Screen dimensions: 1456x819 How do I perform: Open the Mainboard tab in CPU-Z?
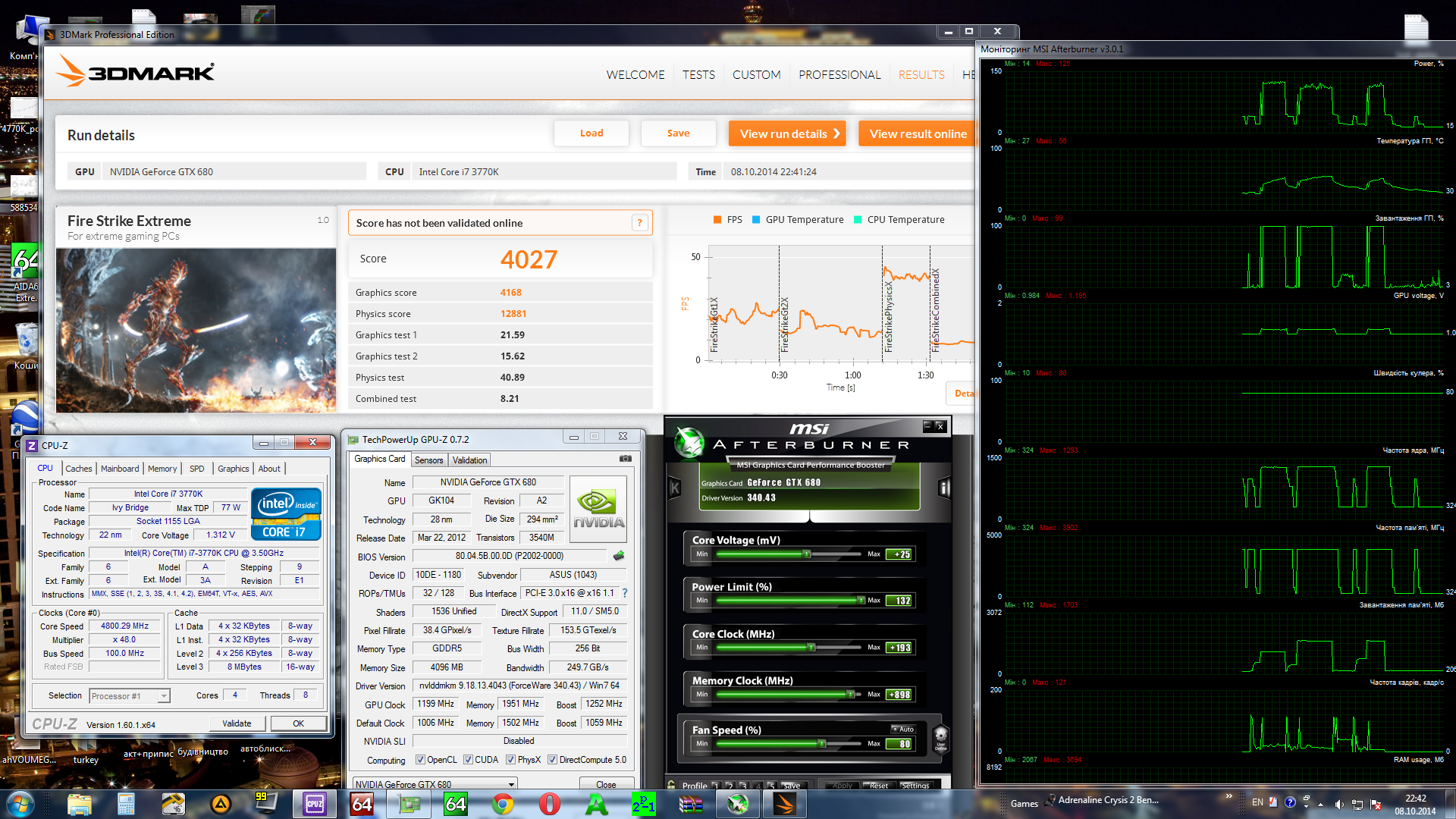click(120, 469)
